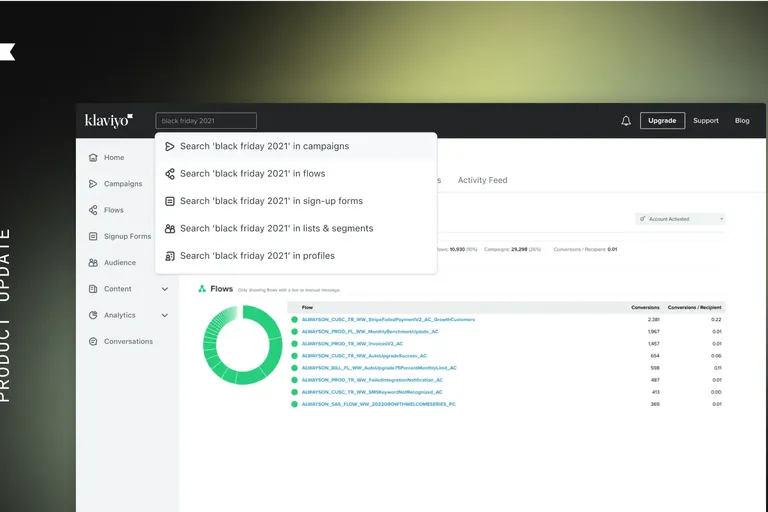The image size is (768, 512).
Task: Click green status dot of SMSKeywordNotRecognized flow
Action: coord(294,392)
